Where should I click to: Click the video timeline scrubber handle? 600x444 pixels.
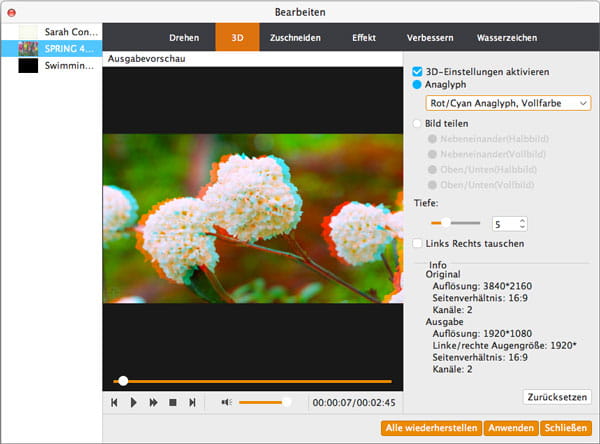[x=123, y=381]
